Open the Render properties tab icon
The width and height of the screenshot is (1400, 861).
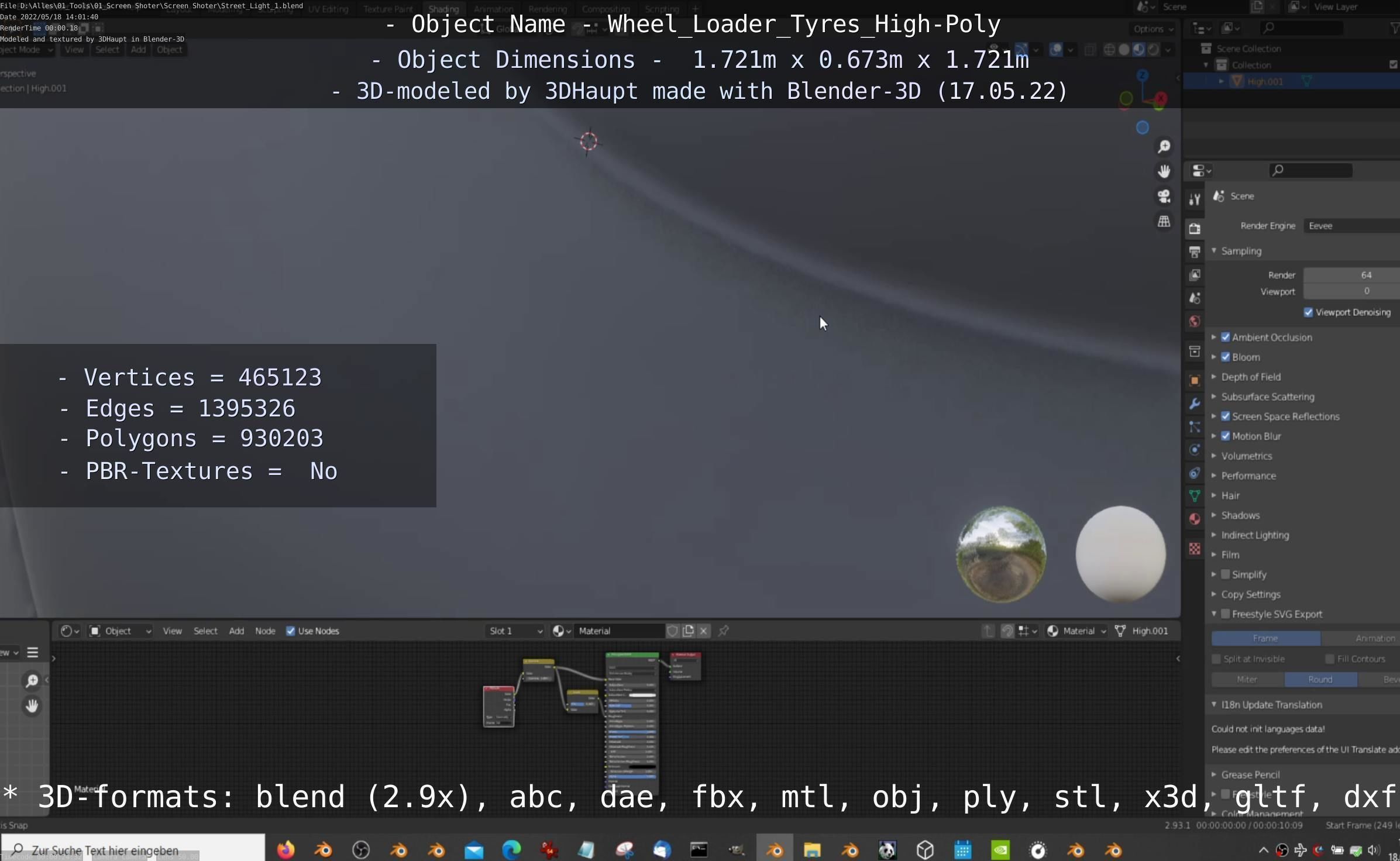coord(1195,229)
